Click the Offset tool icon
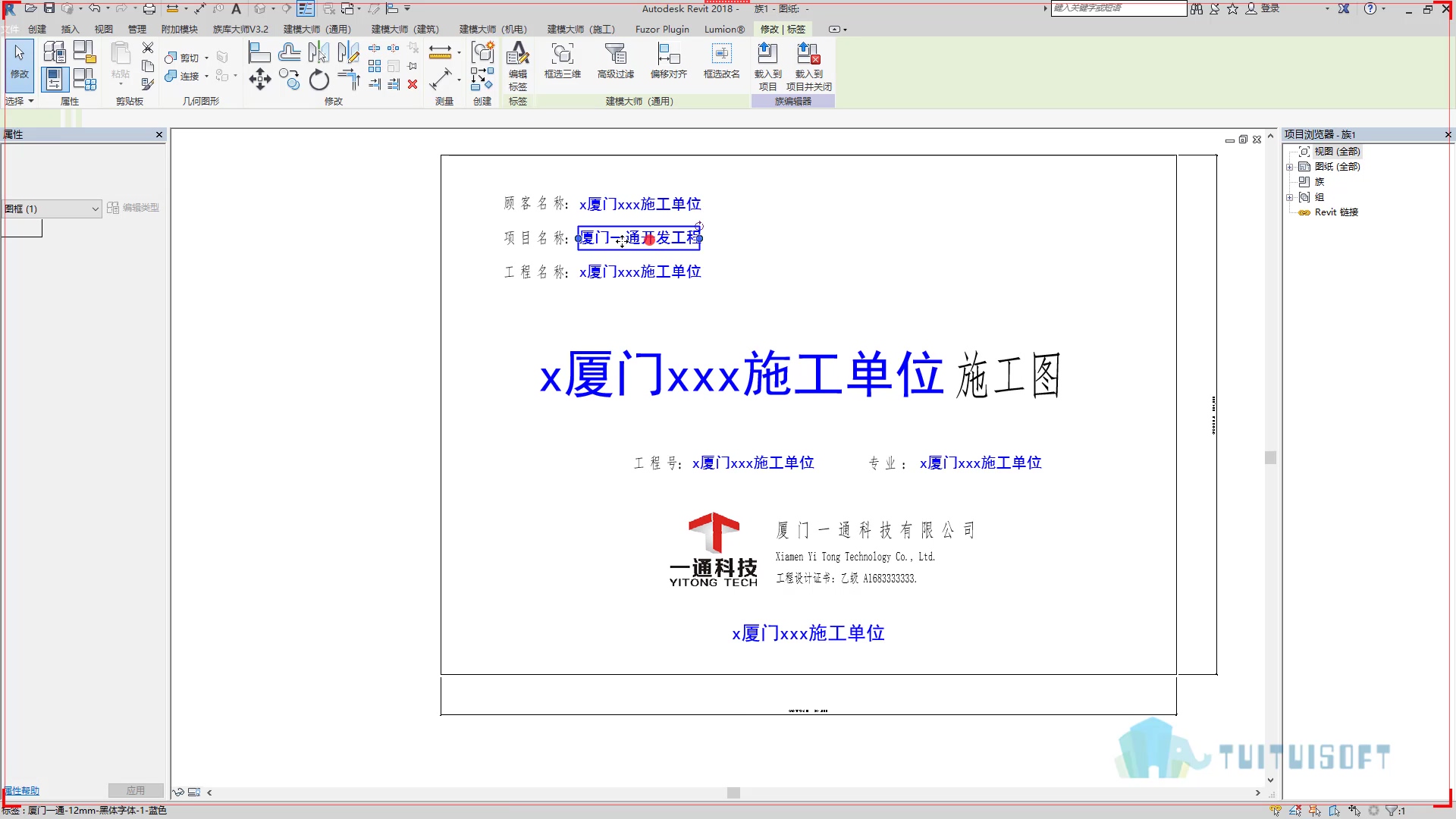Viewport: 1456px width, 819px height. (x=289, y=52)
